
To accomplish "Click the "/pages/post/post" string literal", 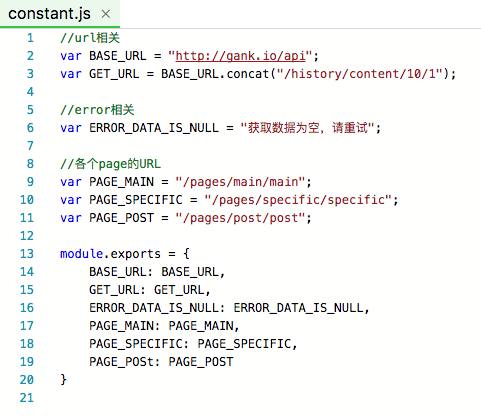I will pyautogui.click(x=240, y=218).
